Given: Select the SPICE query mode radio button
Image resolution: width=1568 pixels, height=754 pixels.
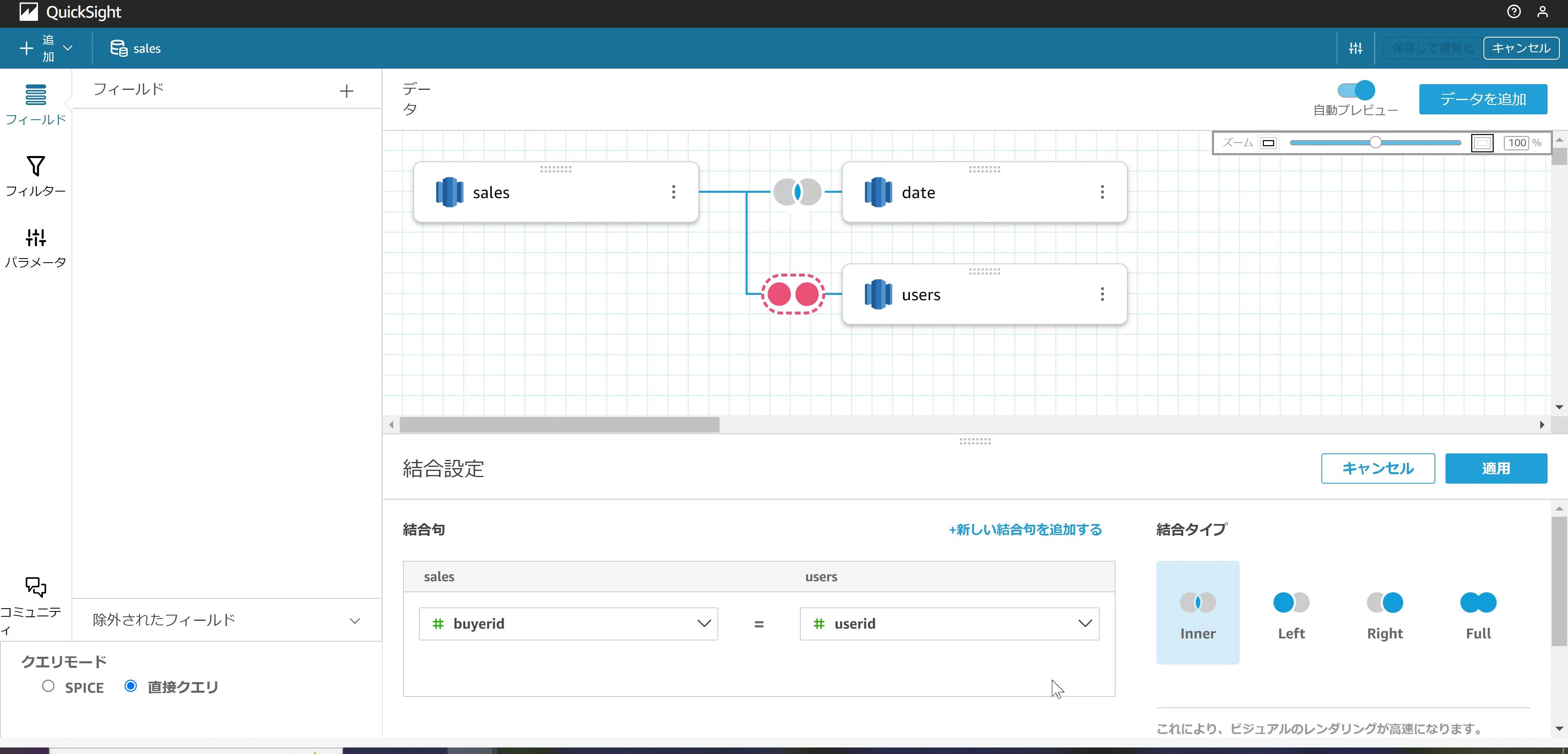Looking at the screenshot, I should click(x=48, y=686).
